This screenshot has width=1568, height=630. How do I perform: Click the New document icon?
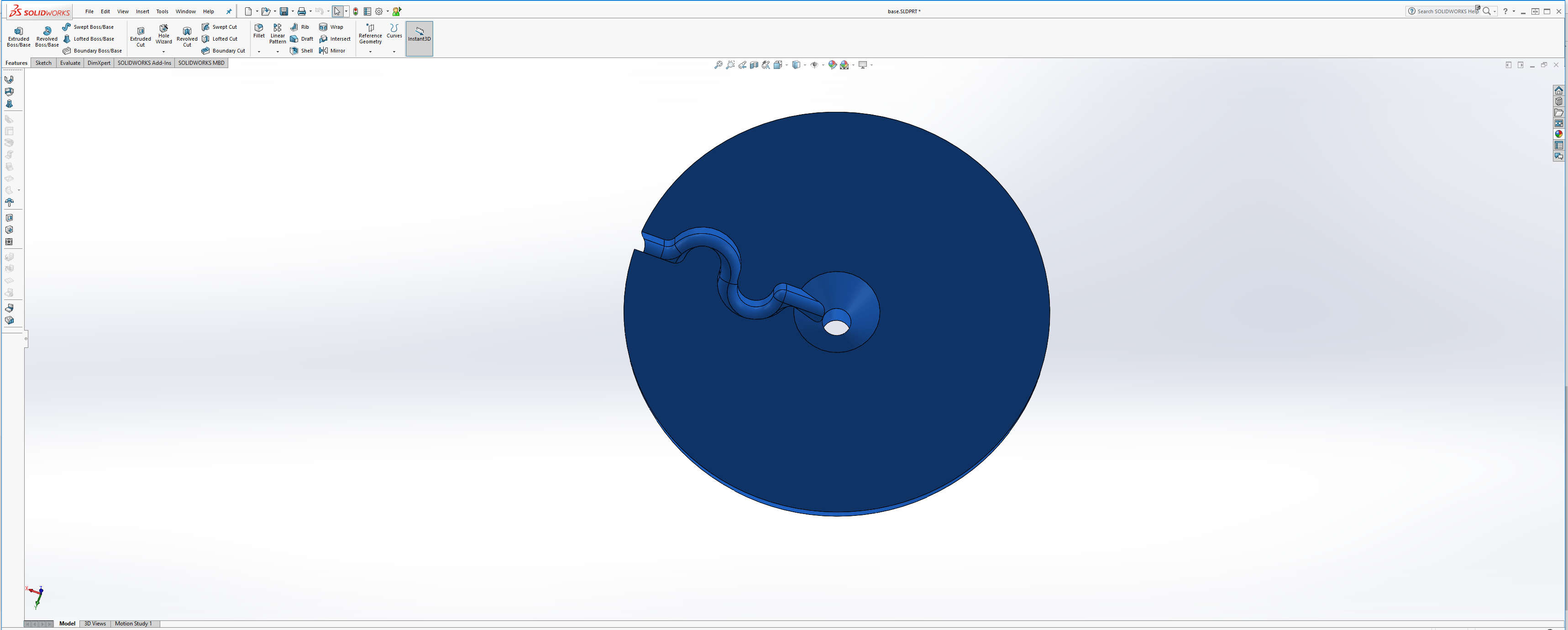tap(248, 11)
